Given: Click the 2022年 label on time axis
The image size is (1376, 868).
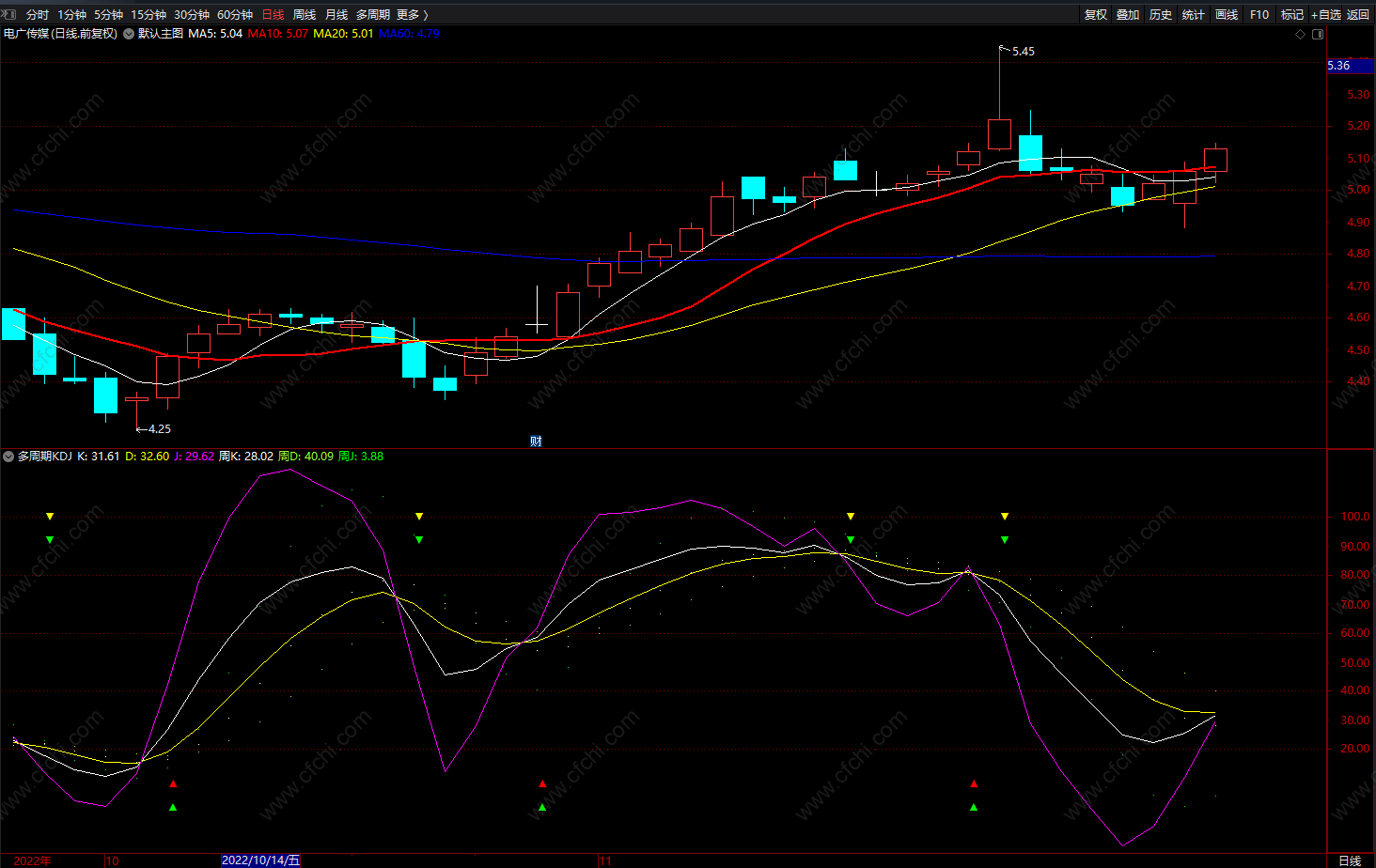Looking at the screenshot, I should point(33,860).
